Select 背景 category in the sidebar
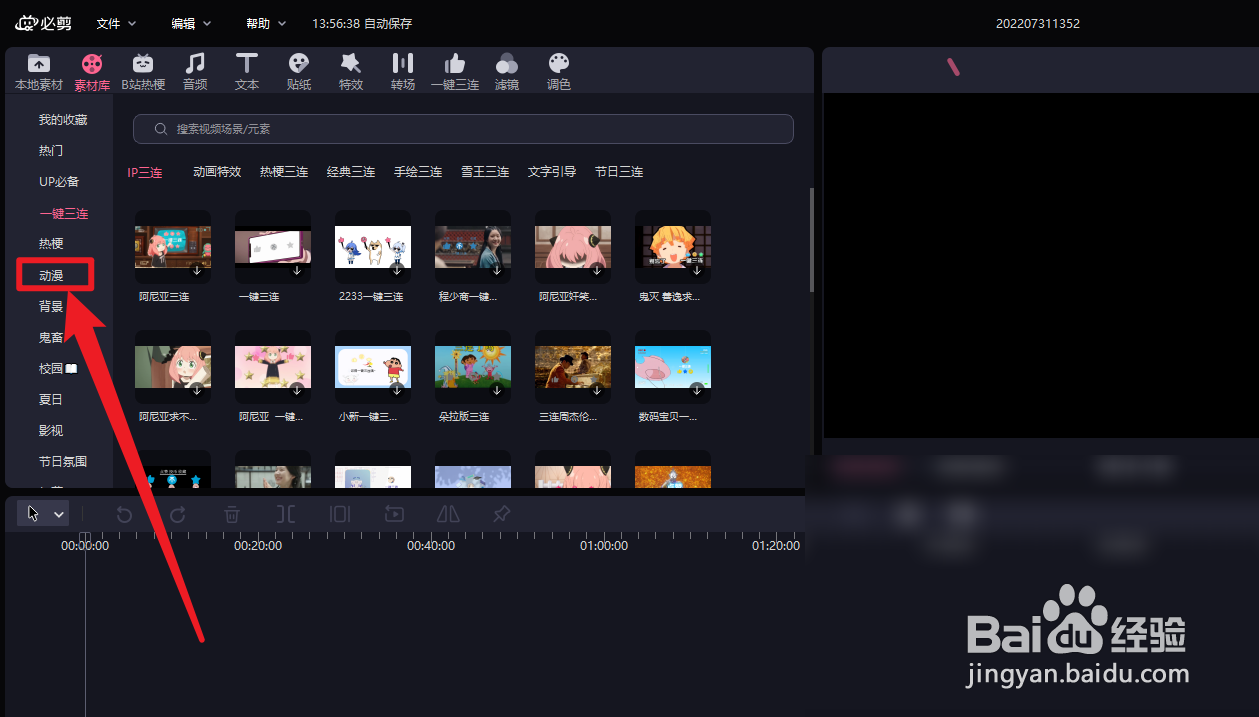 coord(51,306)
